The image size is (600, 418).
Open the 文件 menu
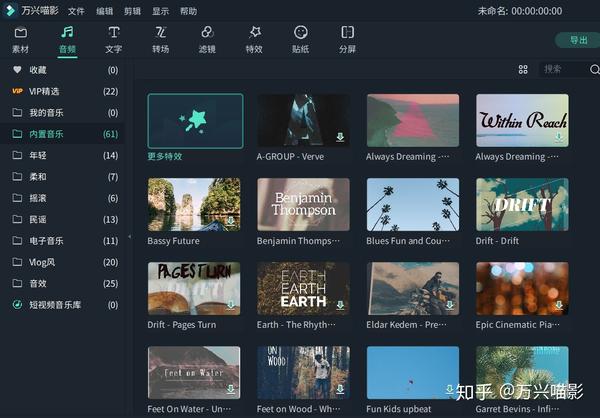pyautogui.click(x=76, y=11)
